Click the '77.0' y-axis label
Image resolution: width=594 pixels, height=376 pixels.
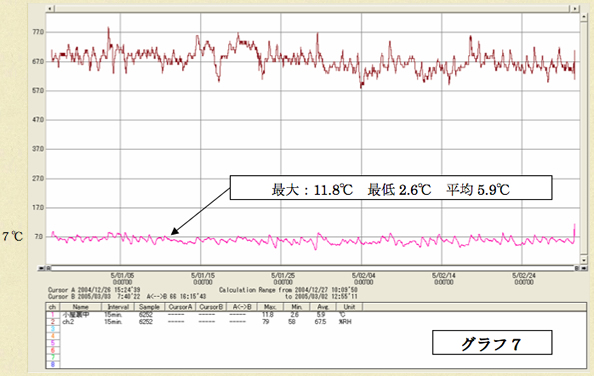click(38, 32)
